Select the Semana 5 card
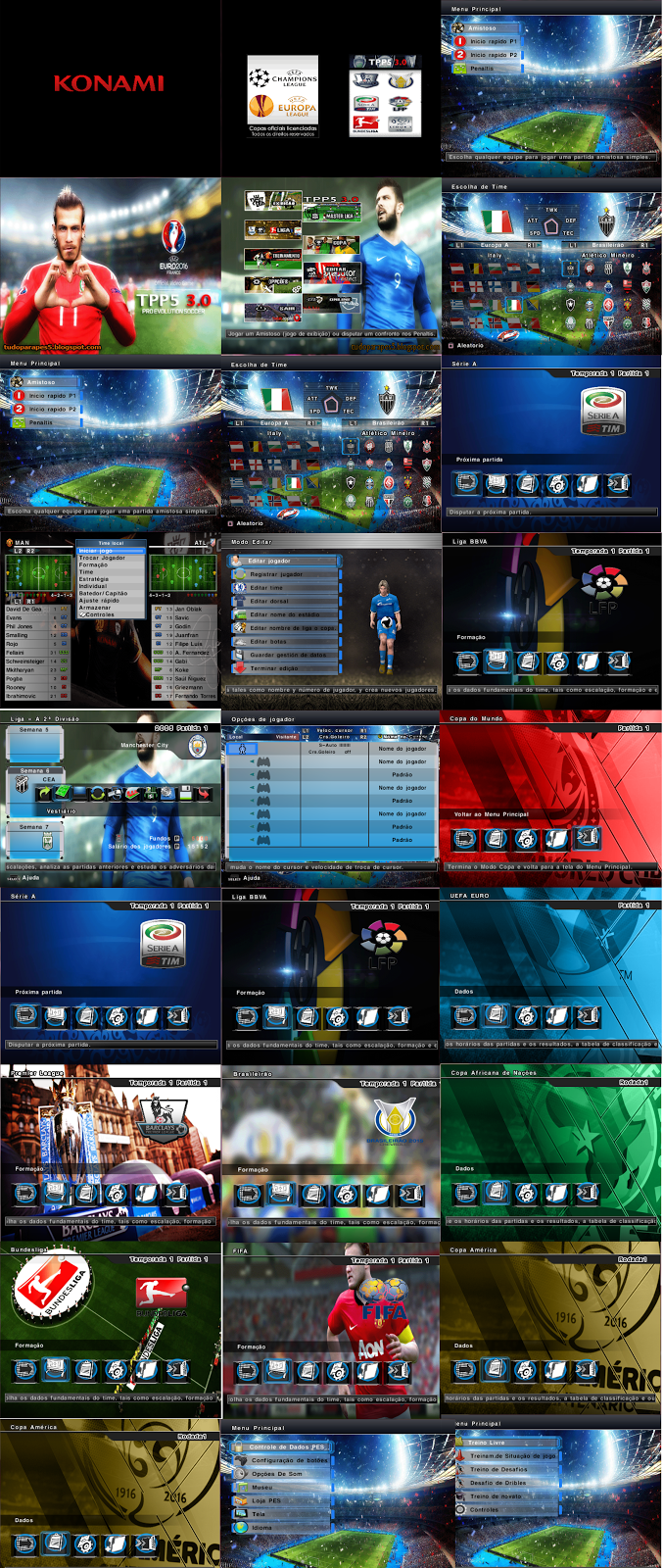 (x=34, y=746)
